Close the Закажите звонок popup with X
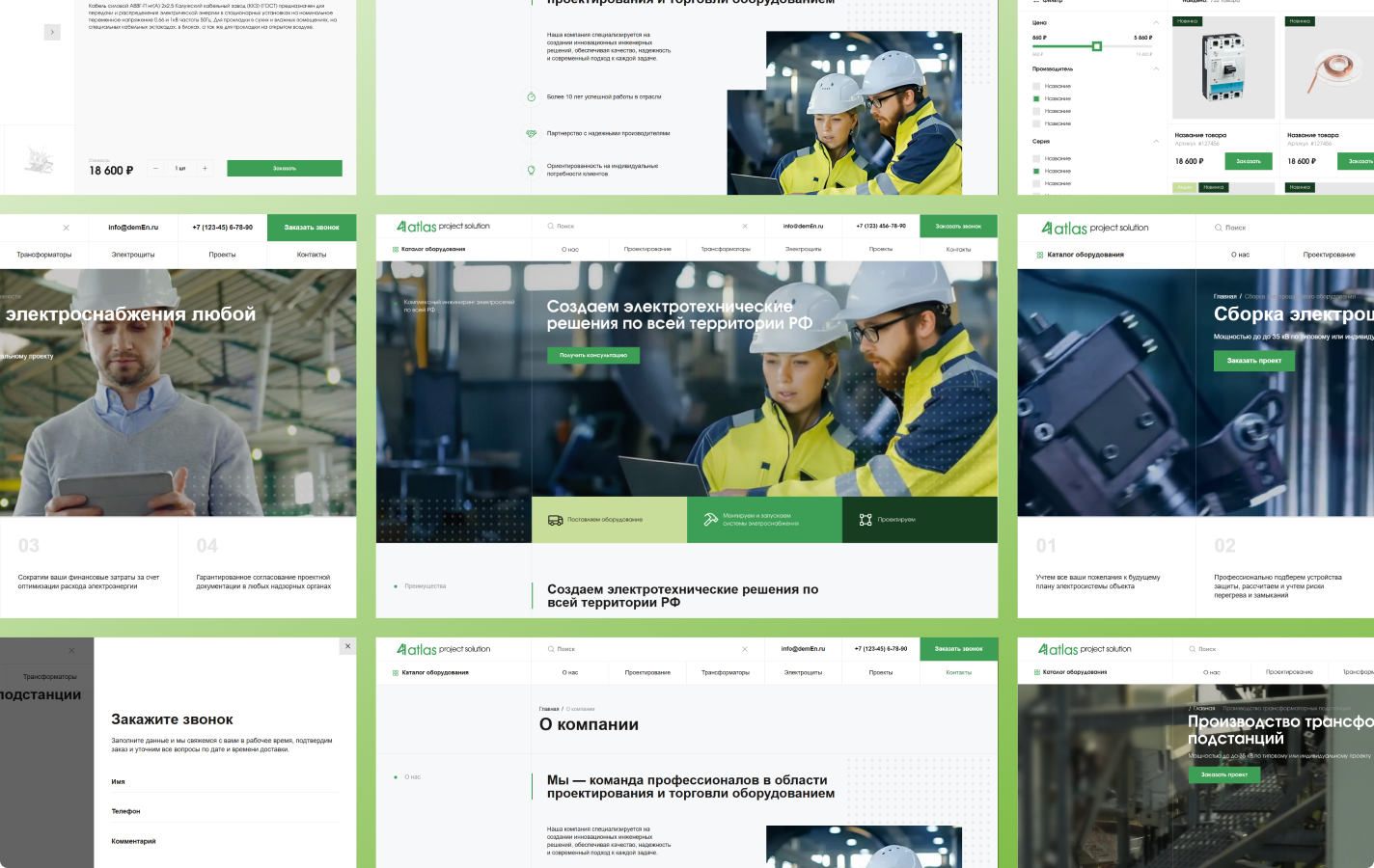1374x868 pixels. point(348,646)
